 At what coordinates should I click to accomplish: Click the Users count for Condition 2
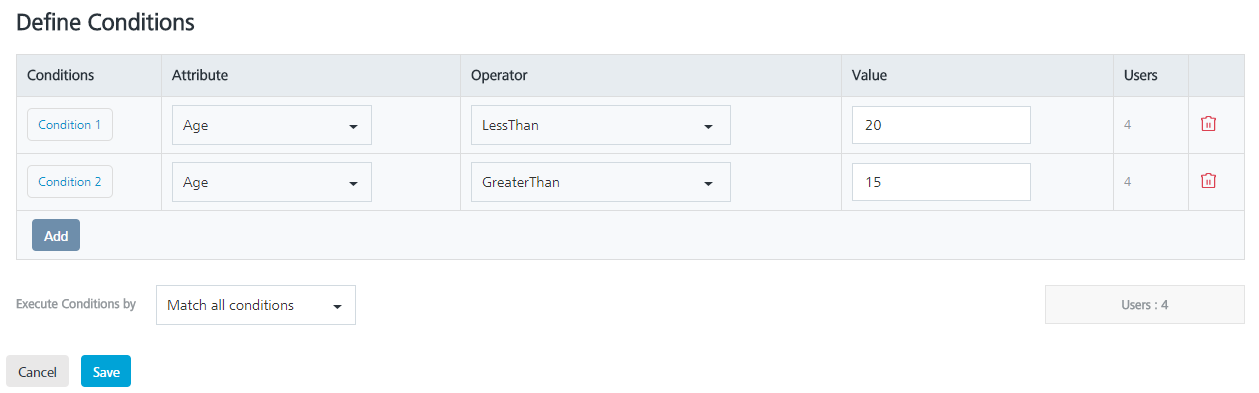click(1128, 182)
